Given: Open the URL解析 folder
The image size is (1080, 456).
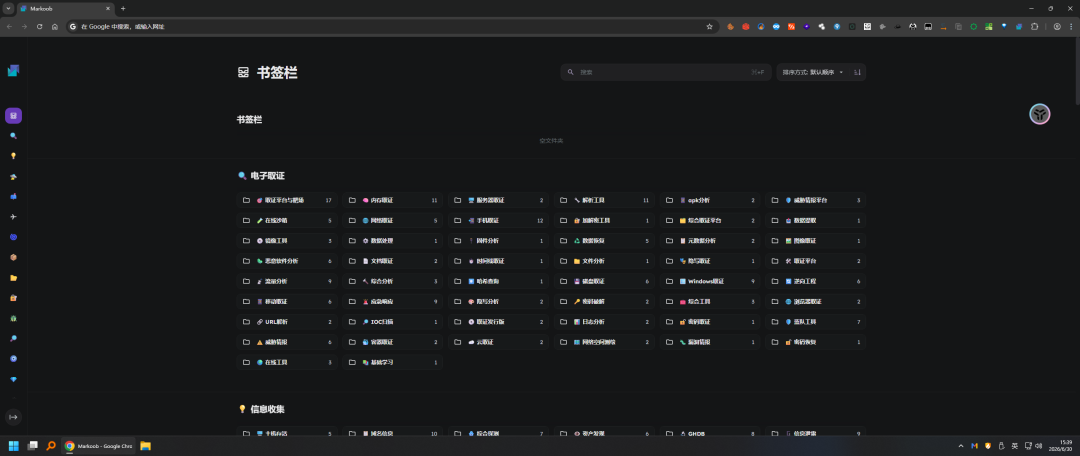Looking at the screenshot, I should click(x=287, y=322).
